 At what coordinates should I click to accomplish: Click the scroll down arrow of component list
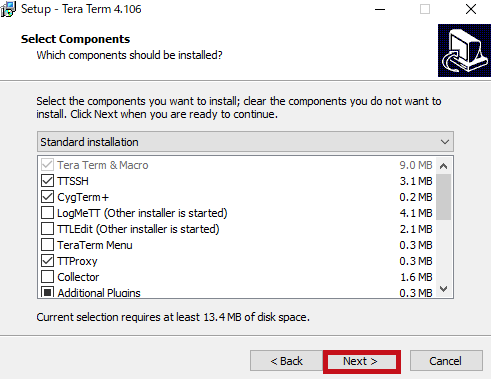pyautogui.click(x=443, y=289)
